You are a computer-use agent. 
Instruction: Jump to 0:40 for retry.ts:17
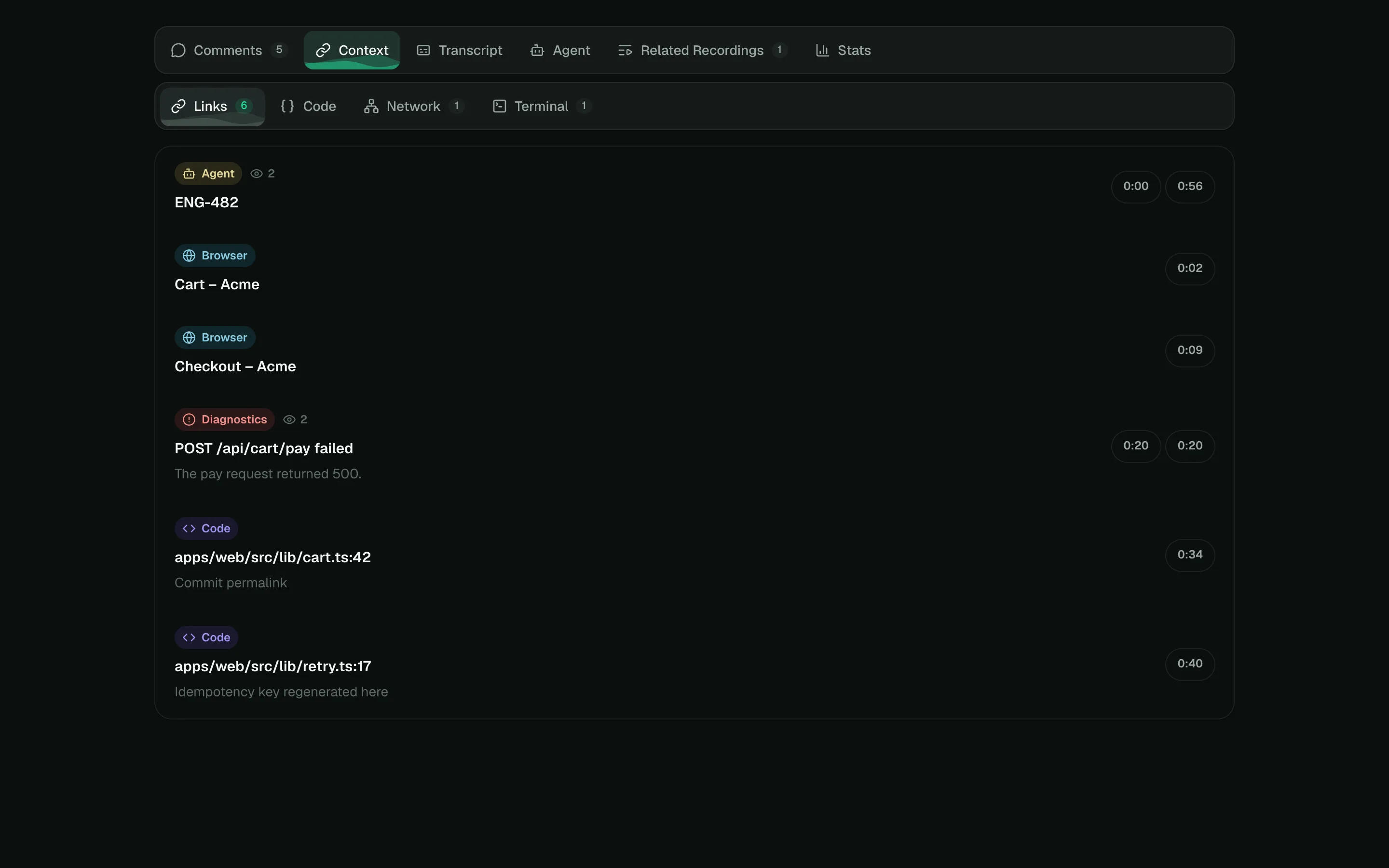pyautogui.click(x=1190, y=664)
